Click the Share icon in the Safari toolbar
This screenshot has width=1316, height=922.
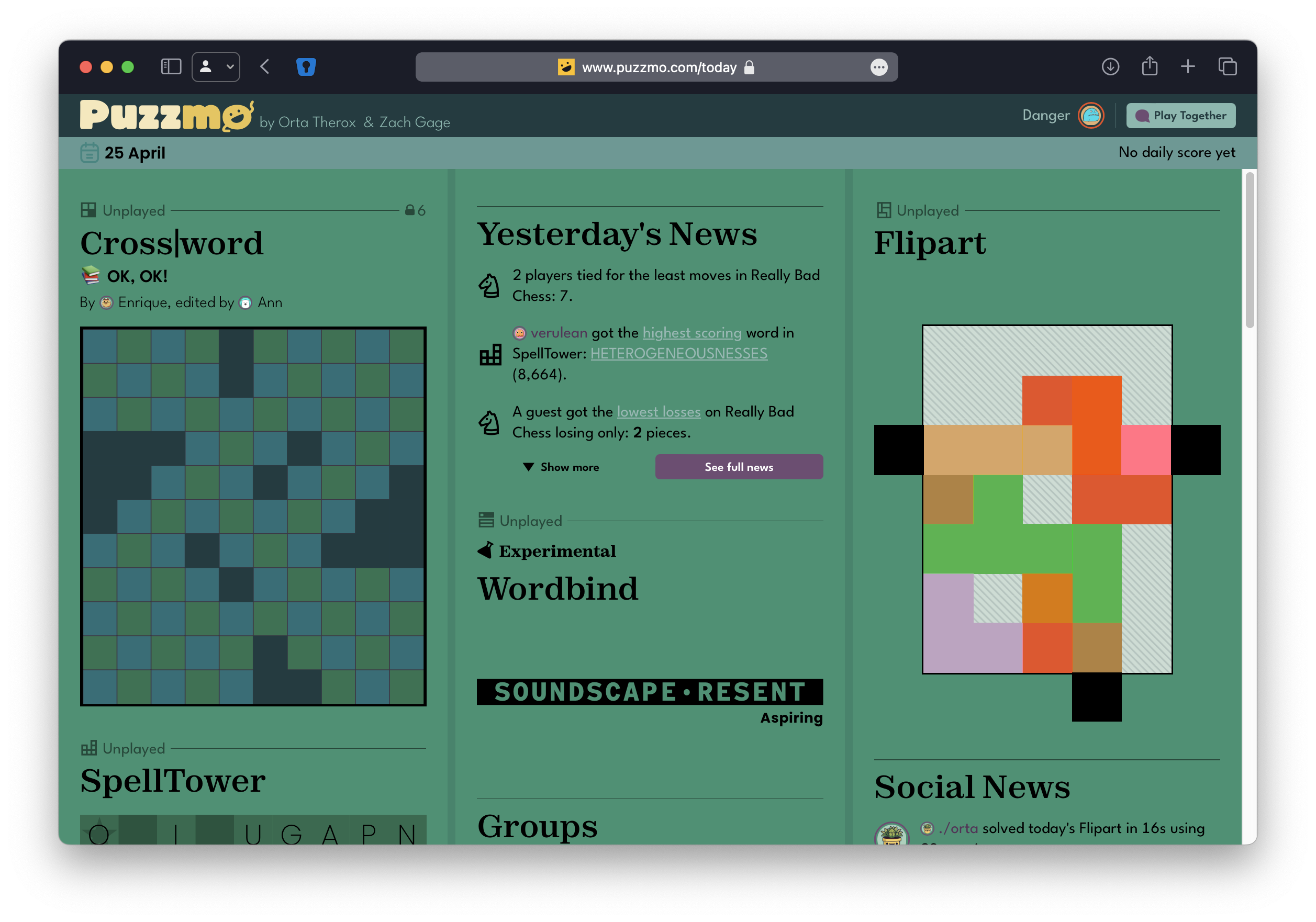tap(1149, 67)
